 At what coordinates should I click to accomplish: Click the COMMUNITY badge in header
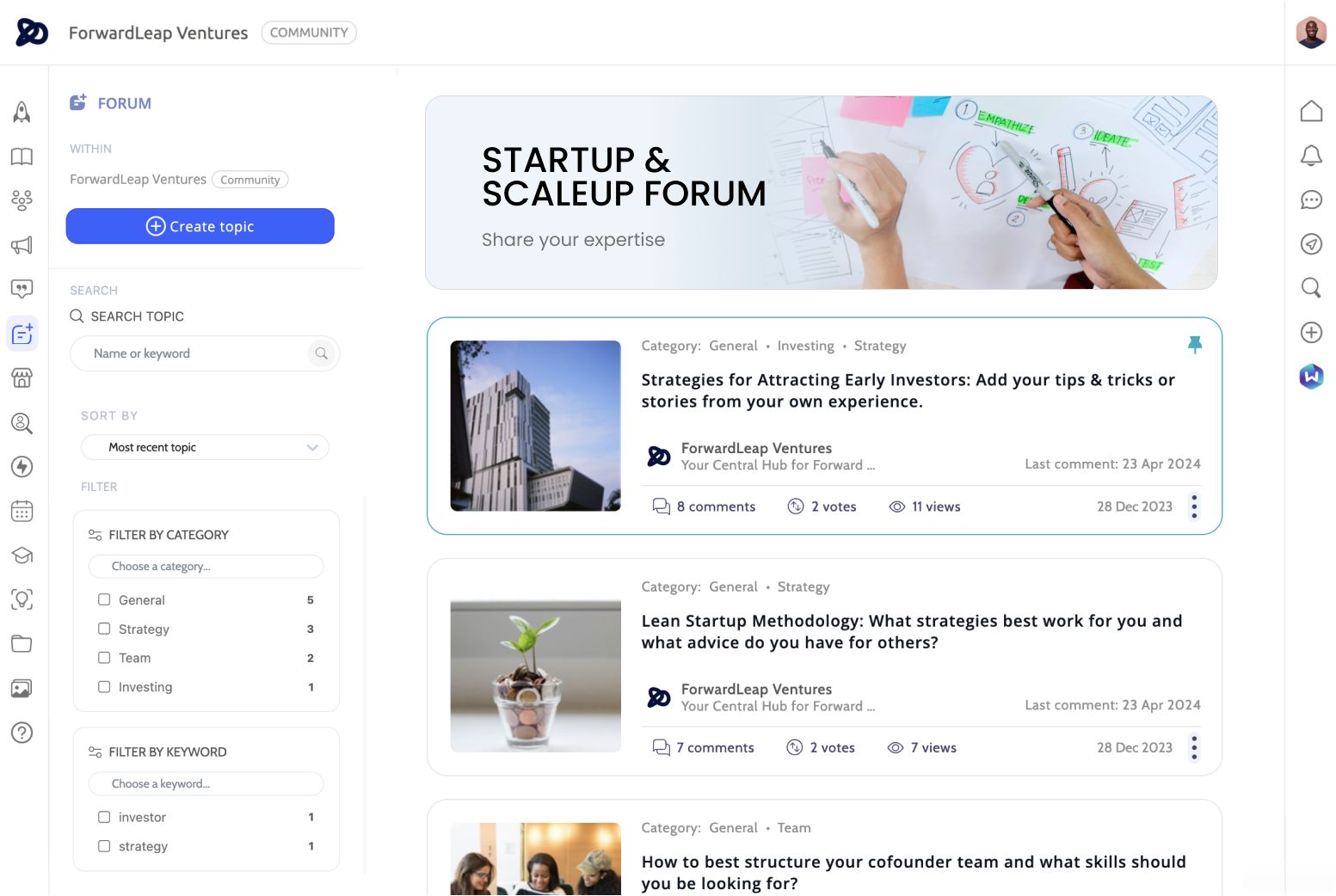pyautogui.click(x=309, y=33)
